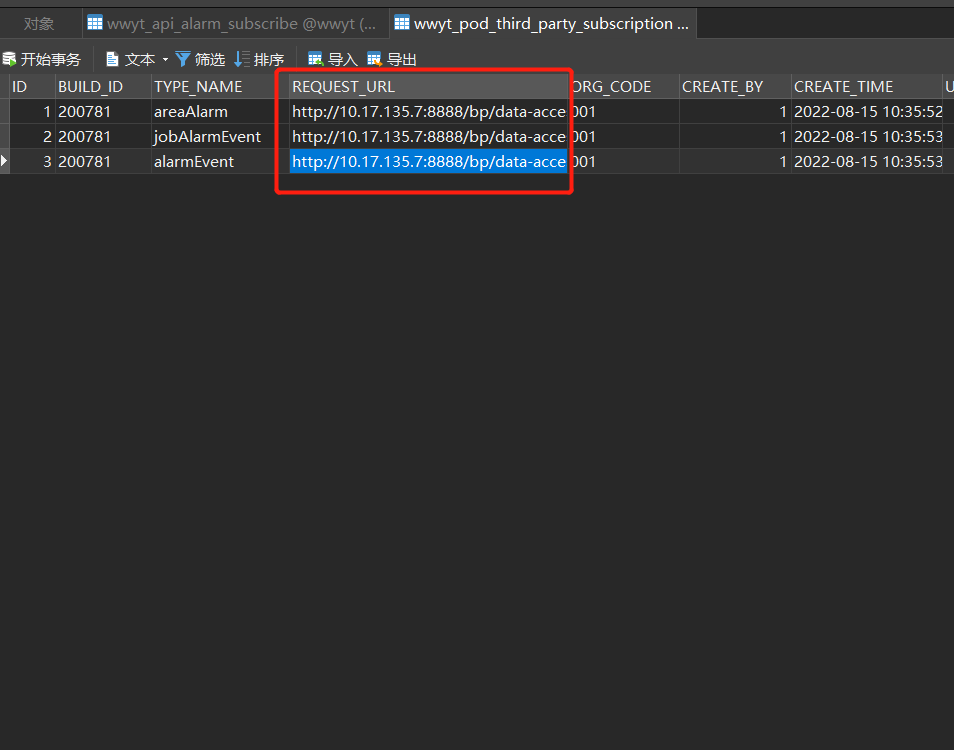Select BUILD_ID 200781 in row with ID 2
Viewport: 954px width, 750px height.
click(103, 136)
